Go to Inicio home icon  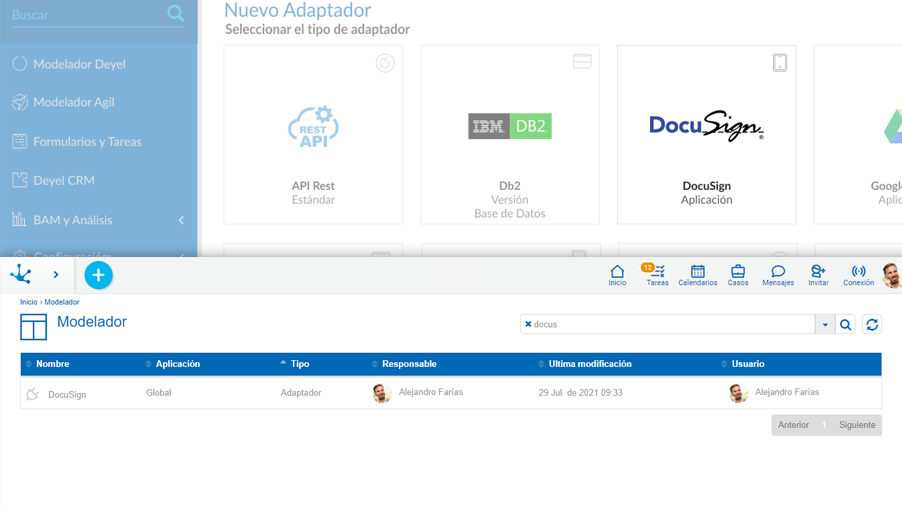coord(617,275)
